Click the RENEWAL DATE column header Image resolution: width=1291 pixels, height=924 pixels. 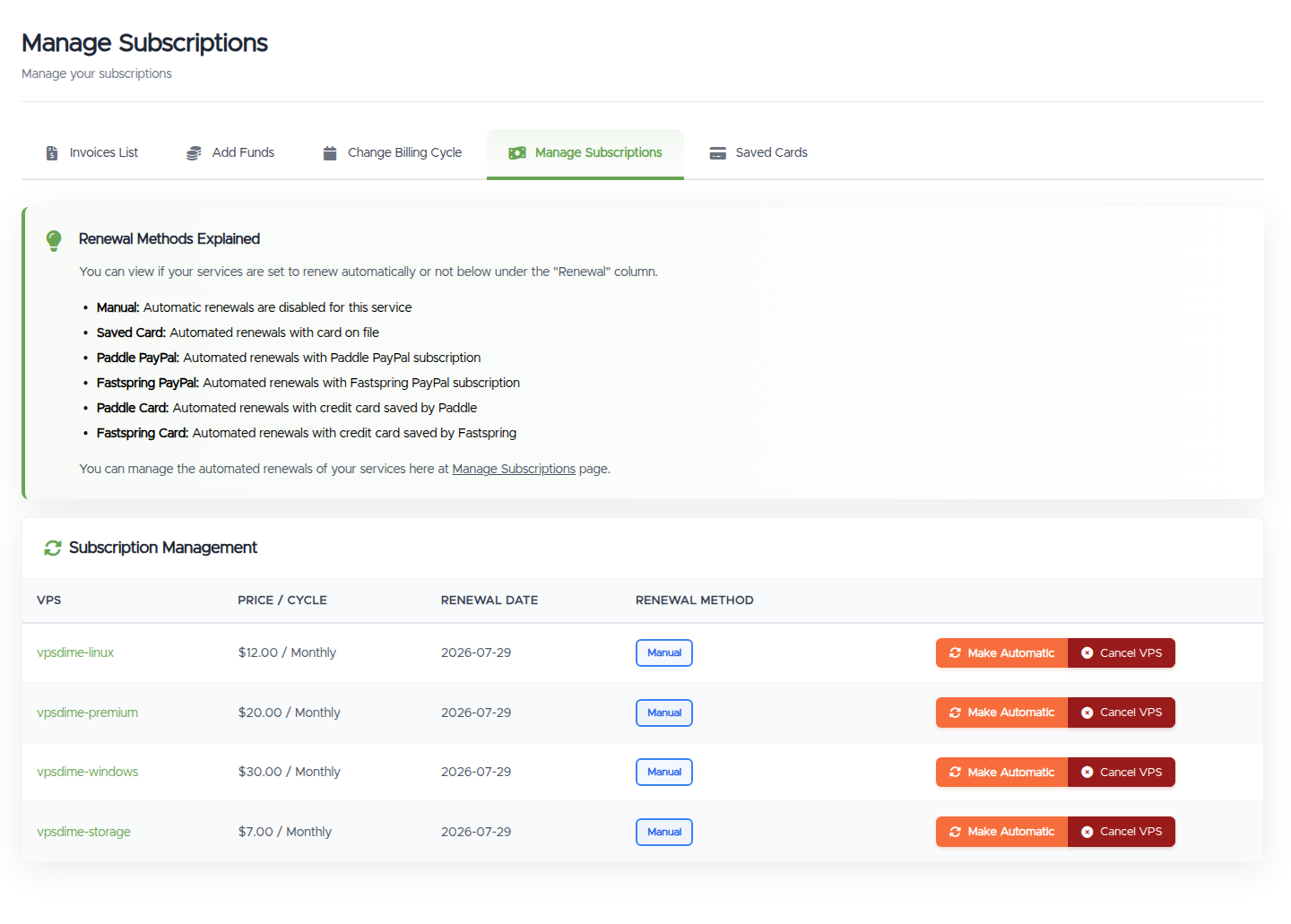tap(490, 600)
